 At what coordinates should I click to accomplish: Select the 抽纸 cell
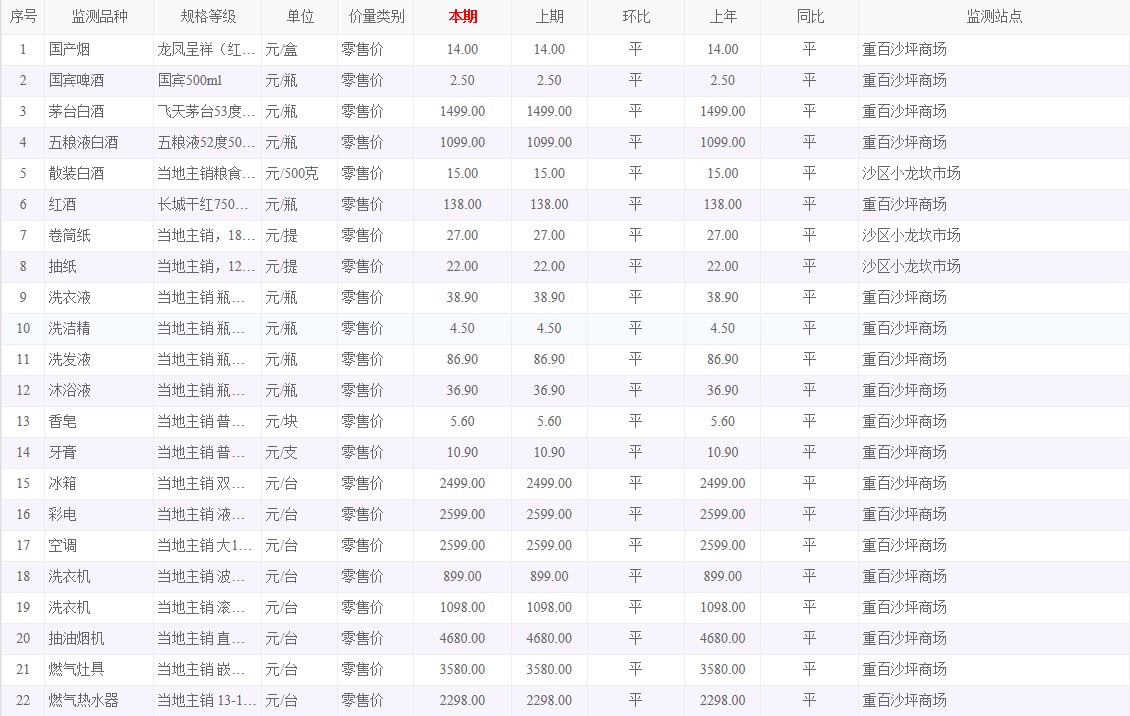pos(62,267)
